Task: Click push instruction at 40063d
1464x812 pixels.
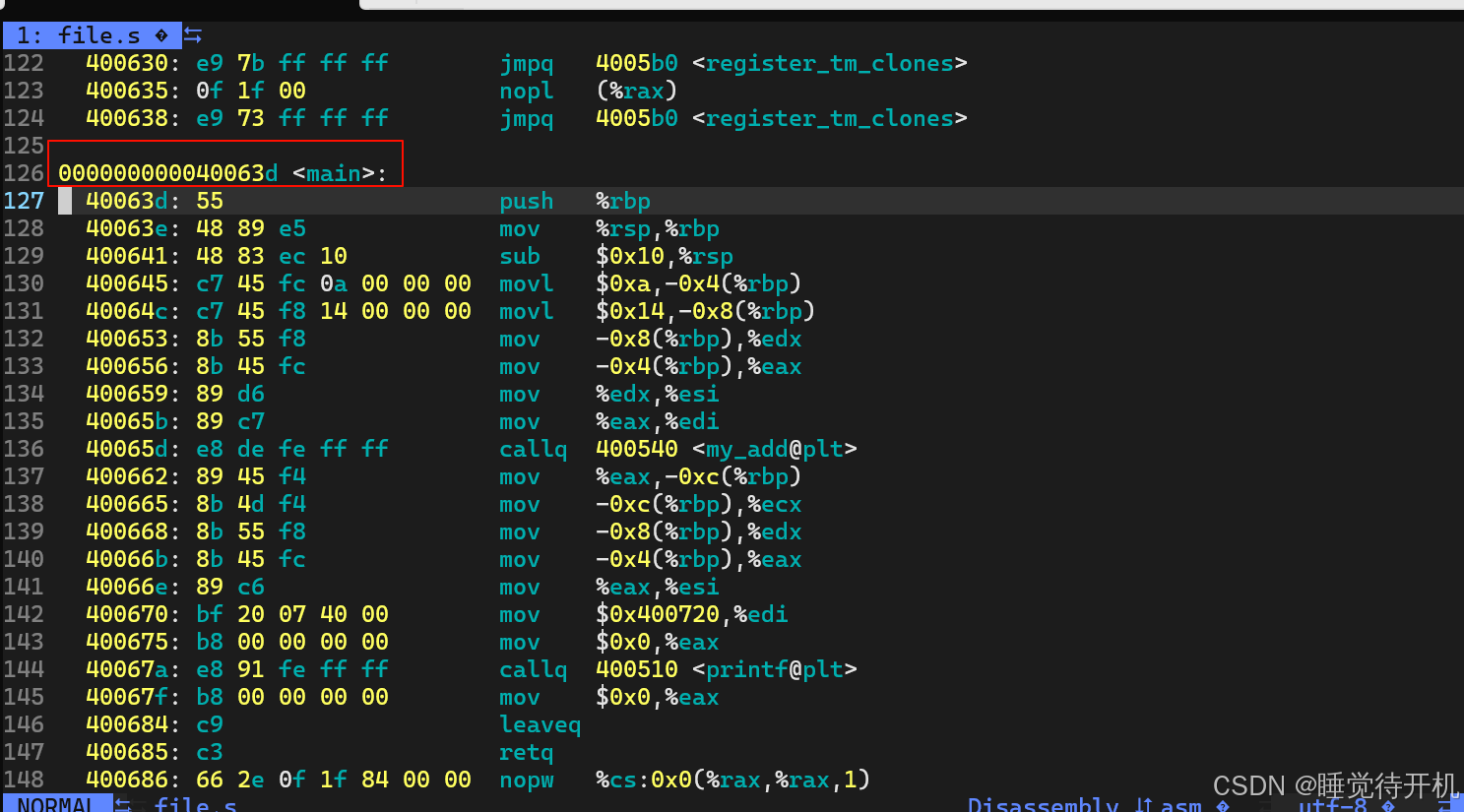Action: 526,201
